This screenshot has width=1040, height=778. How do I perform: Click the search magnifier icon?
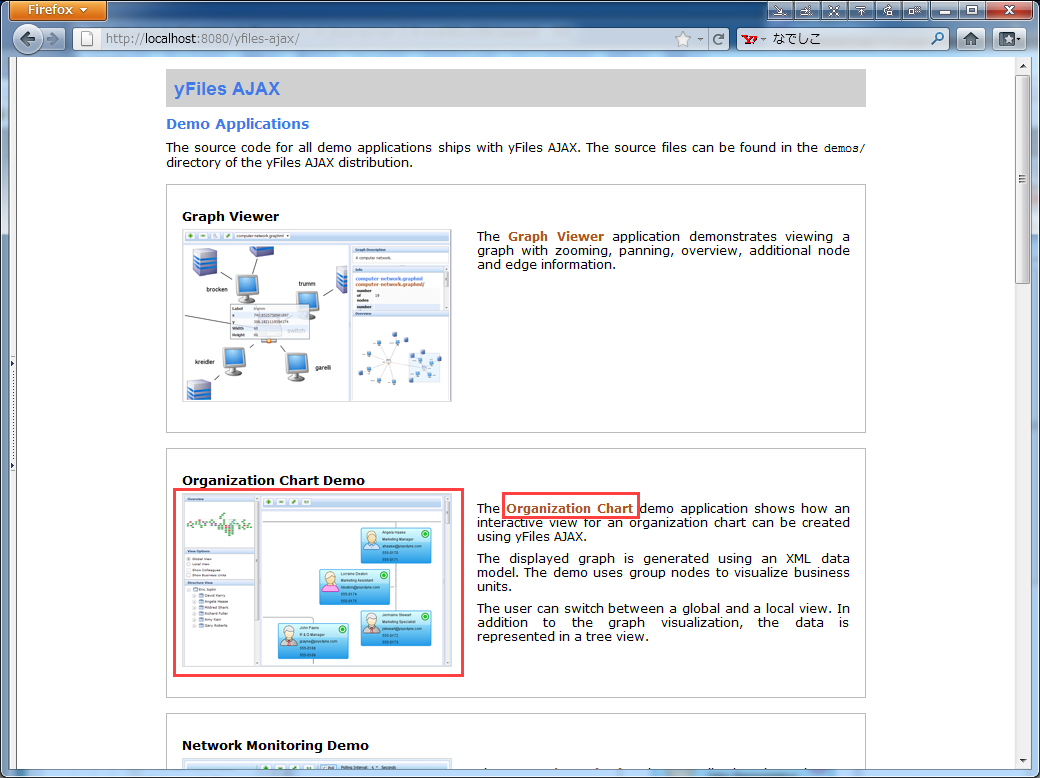pyautogui.click(x=938, y=40)
